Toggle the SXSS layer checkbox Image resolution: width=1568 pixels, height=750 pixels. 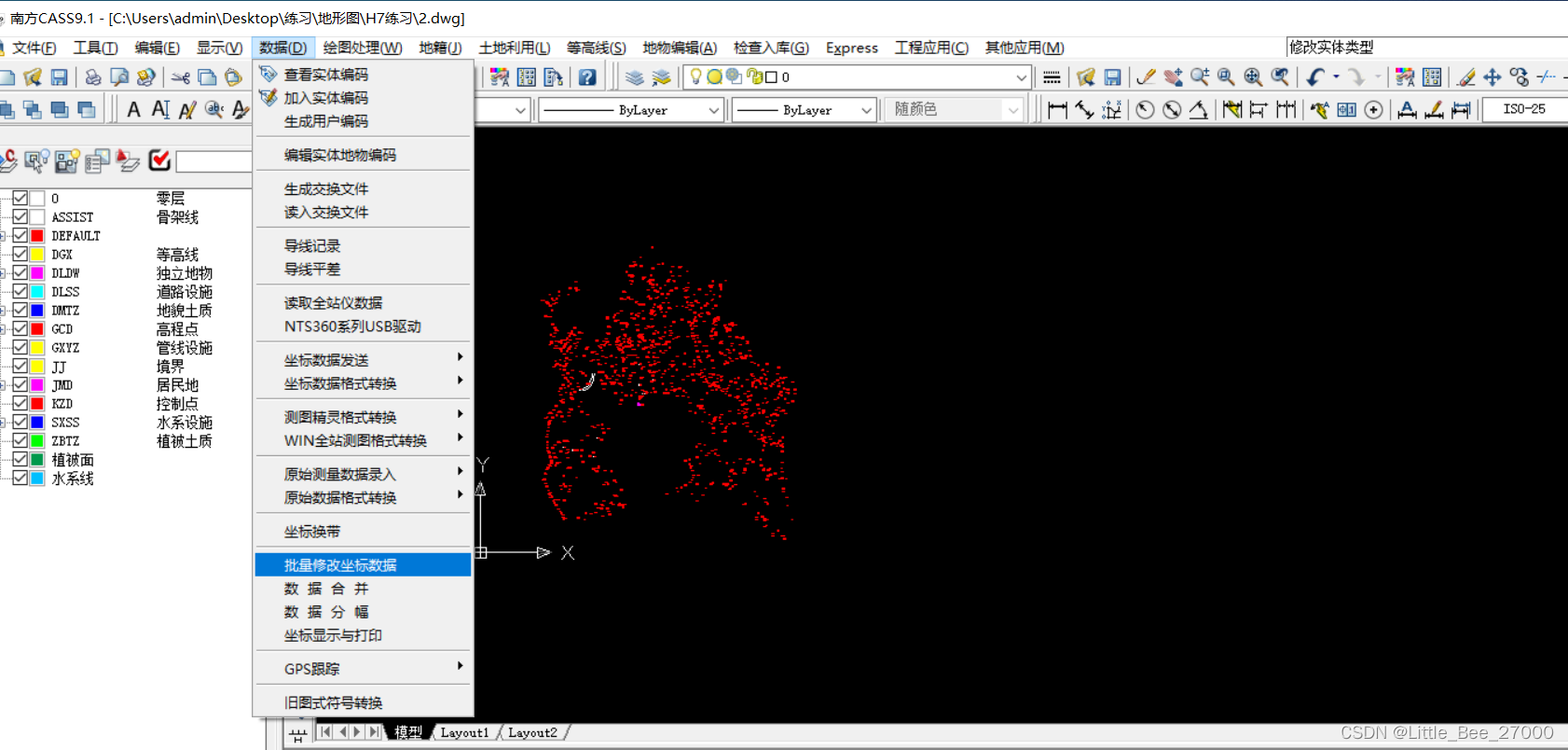(20, 422)
